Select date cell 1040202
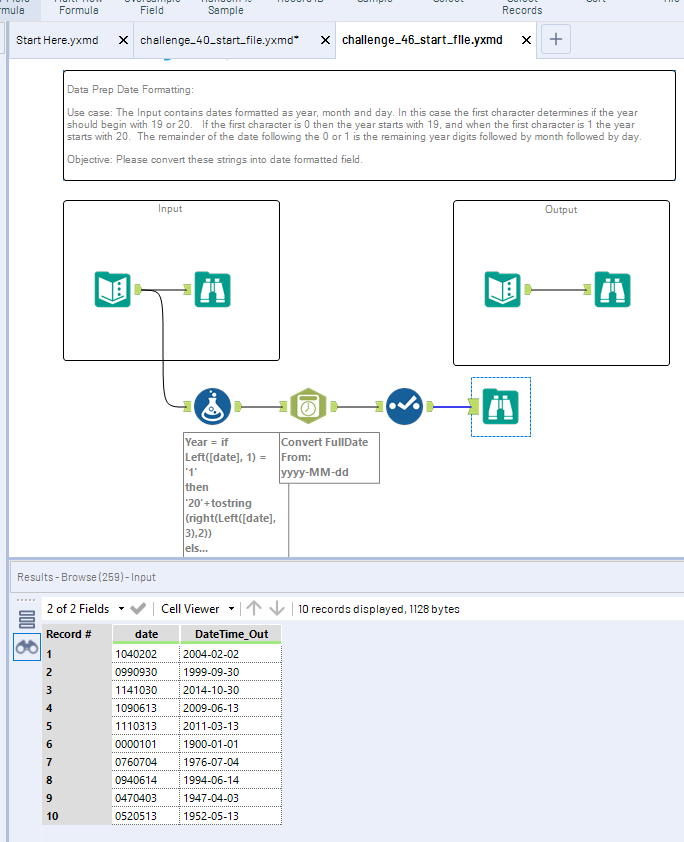The image size is (684, 842). pos(146,654)
